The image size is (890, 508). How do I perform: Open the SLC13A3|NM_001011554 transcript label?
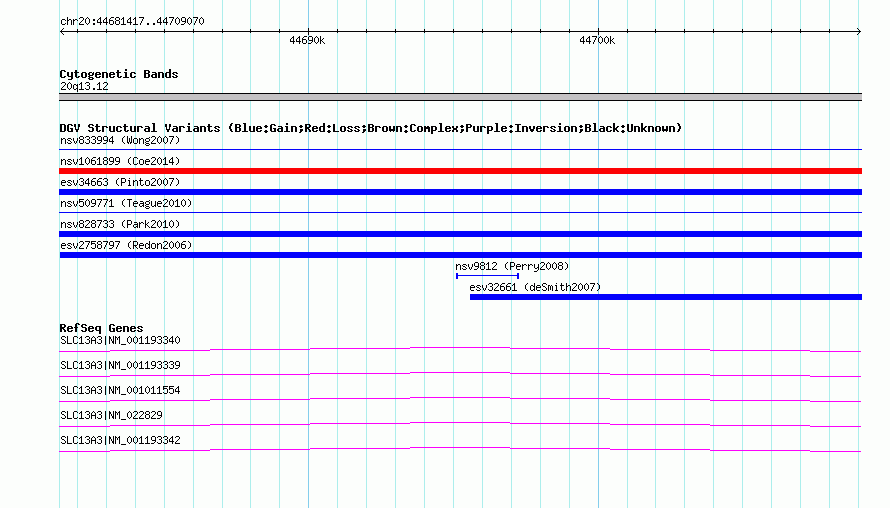pos(120,391)
